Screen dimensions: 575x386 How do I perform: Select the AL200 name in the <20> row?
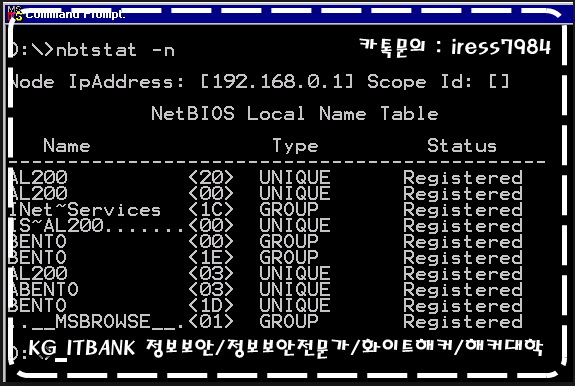(38, 177)
